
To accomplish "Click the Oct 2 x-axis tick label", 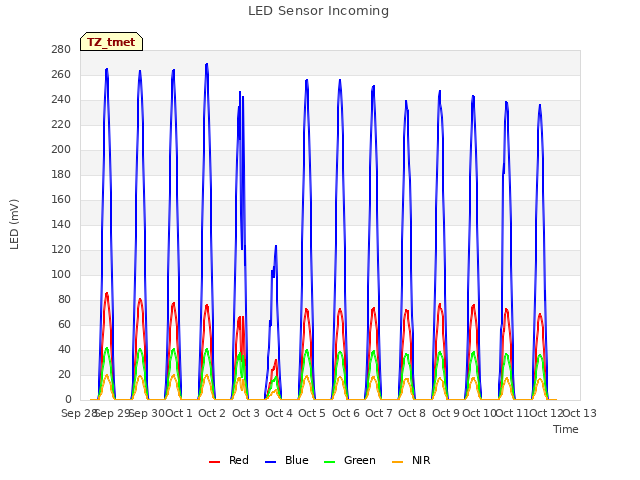I will 212,413.
